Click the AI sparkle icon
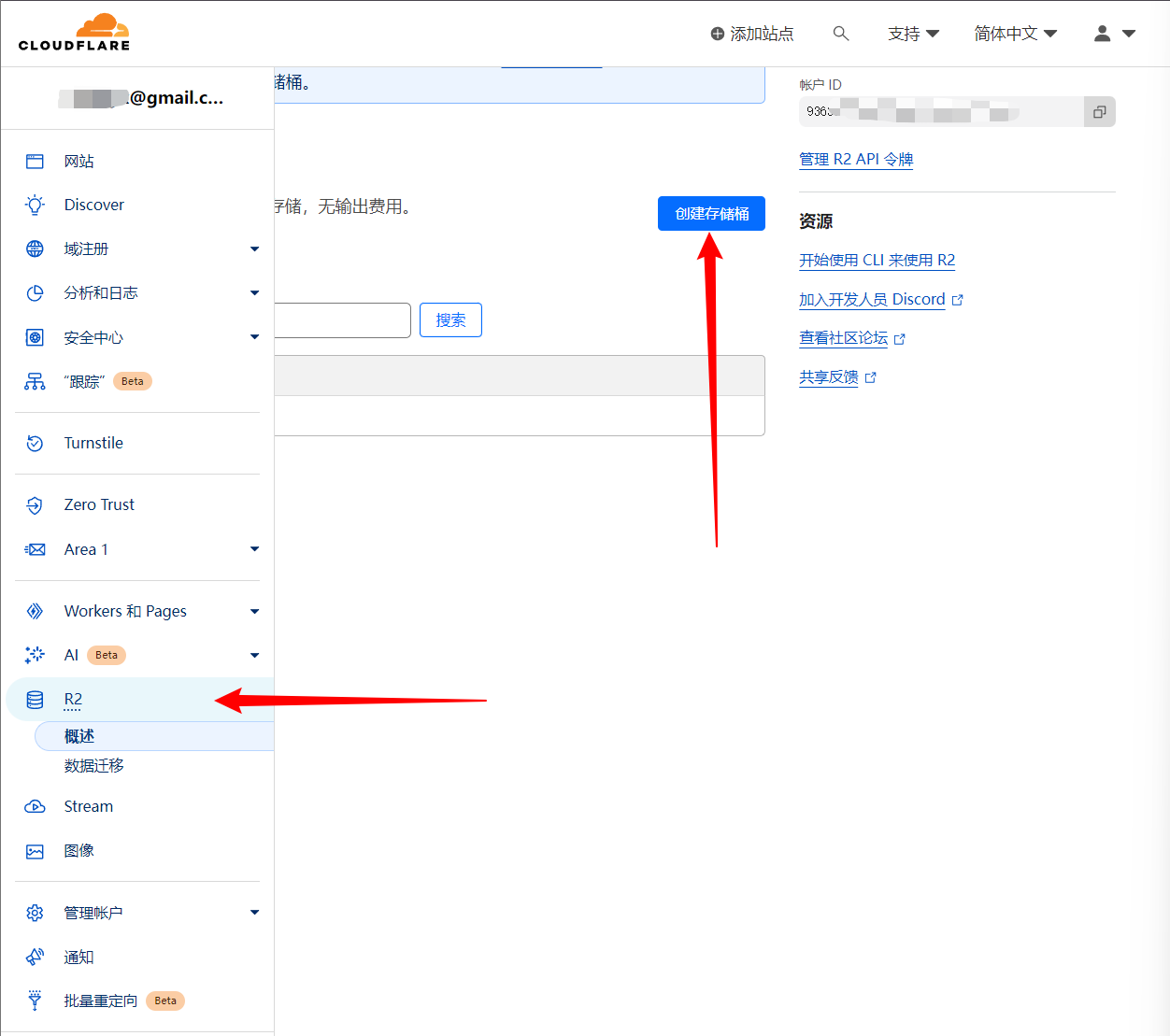Screen dimensions: 1170x1036 point(35,655)
